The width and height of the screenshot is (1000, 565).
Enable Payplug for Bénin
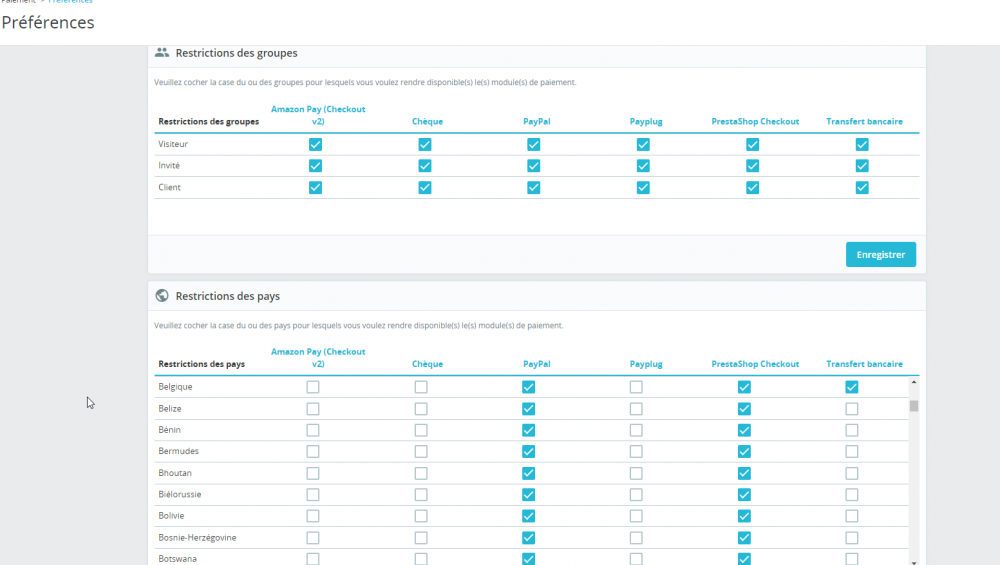(636, 430)
